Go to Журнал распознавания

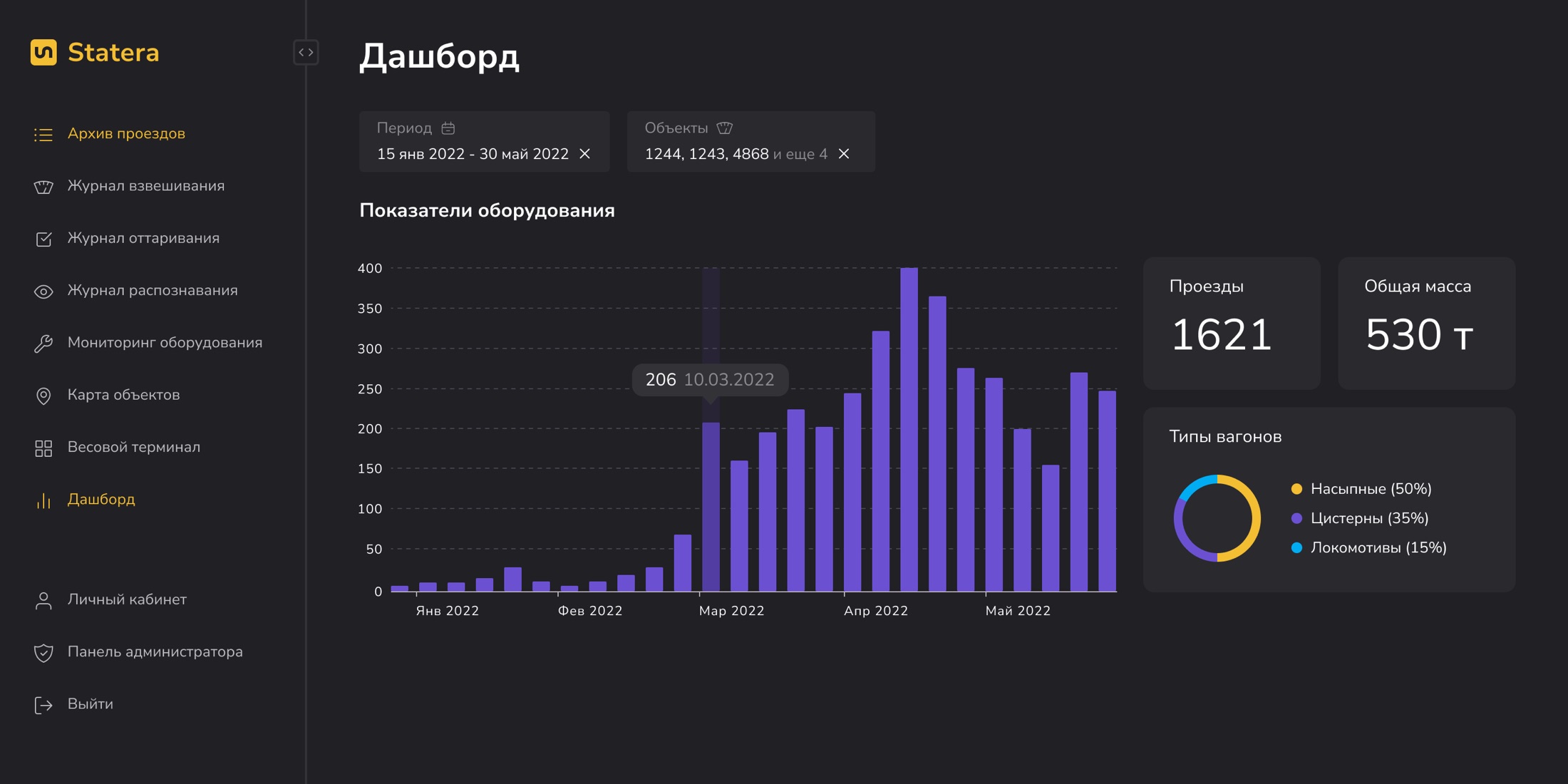tap(153, 291)
